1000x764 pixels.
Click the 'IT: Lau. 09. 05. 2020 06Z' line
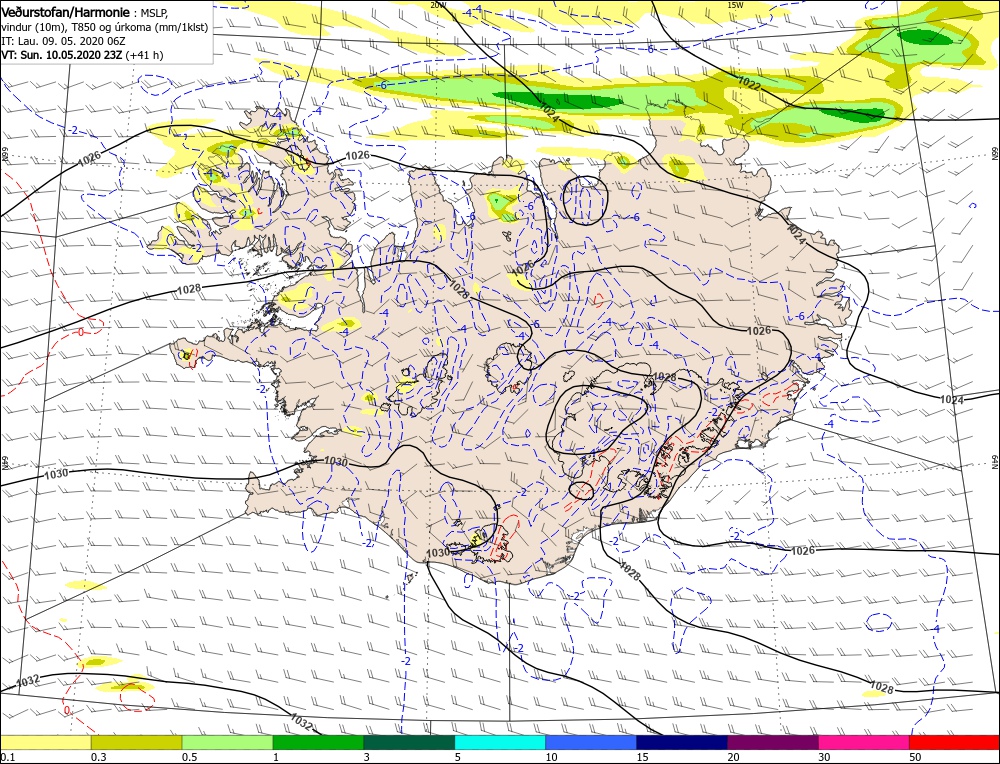63,41
